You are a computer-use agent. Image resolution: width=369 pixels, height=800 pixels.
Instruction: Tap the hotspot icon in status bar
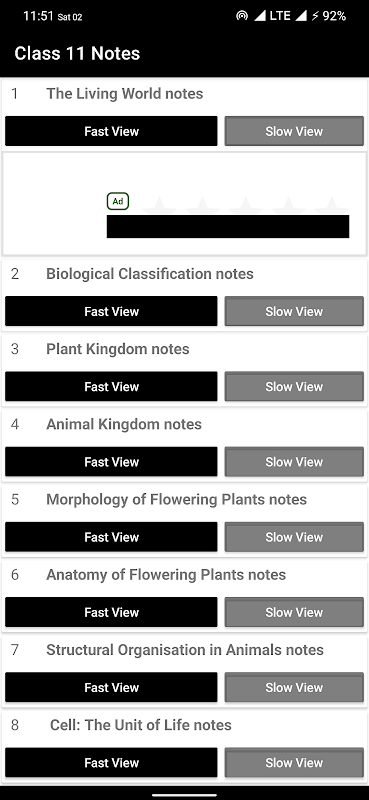pos(241,16)
